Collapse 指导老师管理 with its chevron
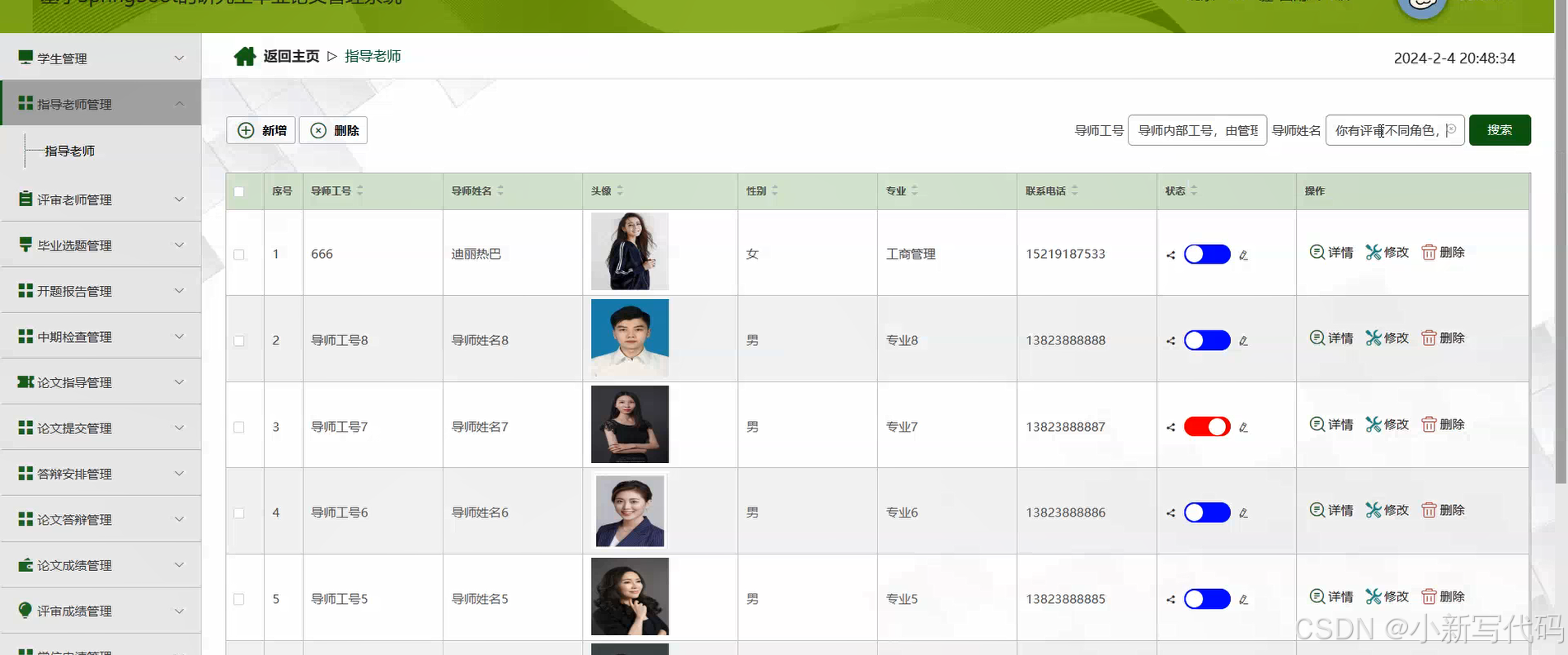 click(179, 103)
